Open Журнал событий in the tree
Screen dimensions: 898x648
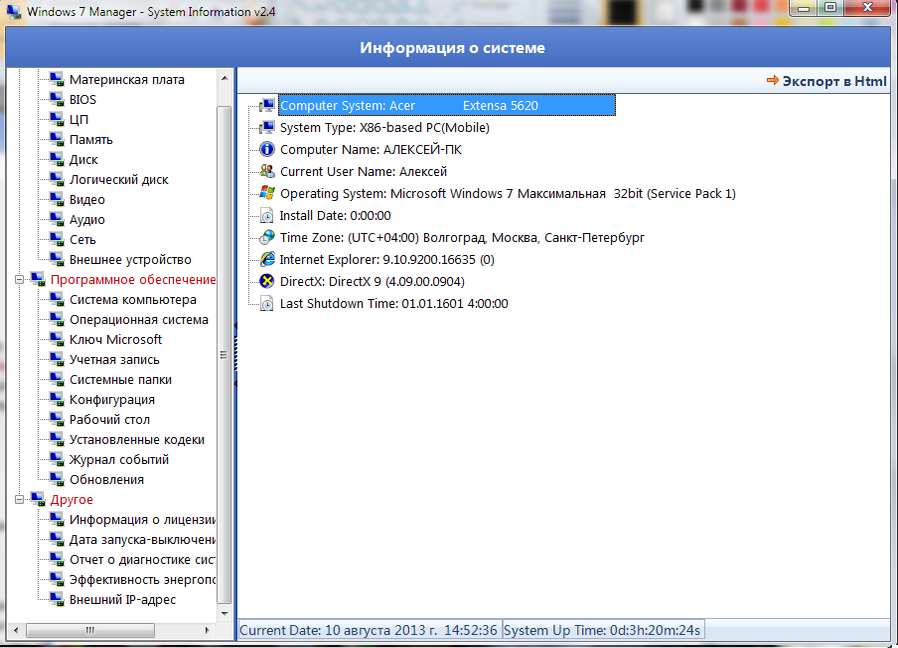point(119,460)
